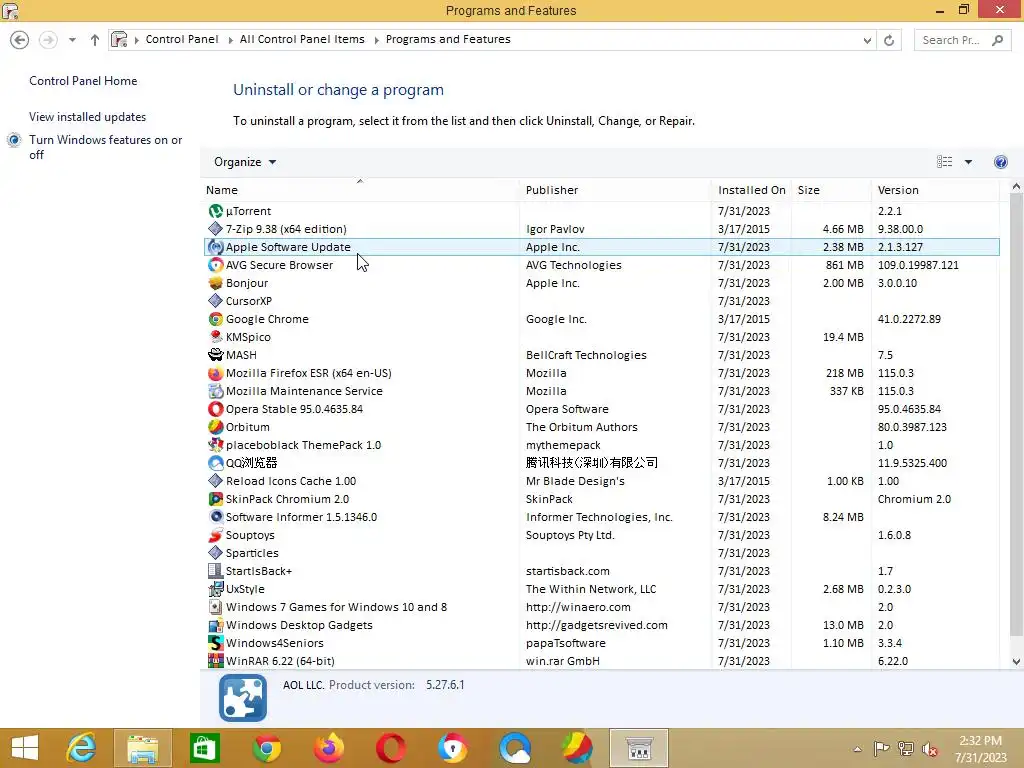Open recent locations dropdown arrow

pyautogui.click(x=72, y=40)
